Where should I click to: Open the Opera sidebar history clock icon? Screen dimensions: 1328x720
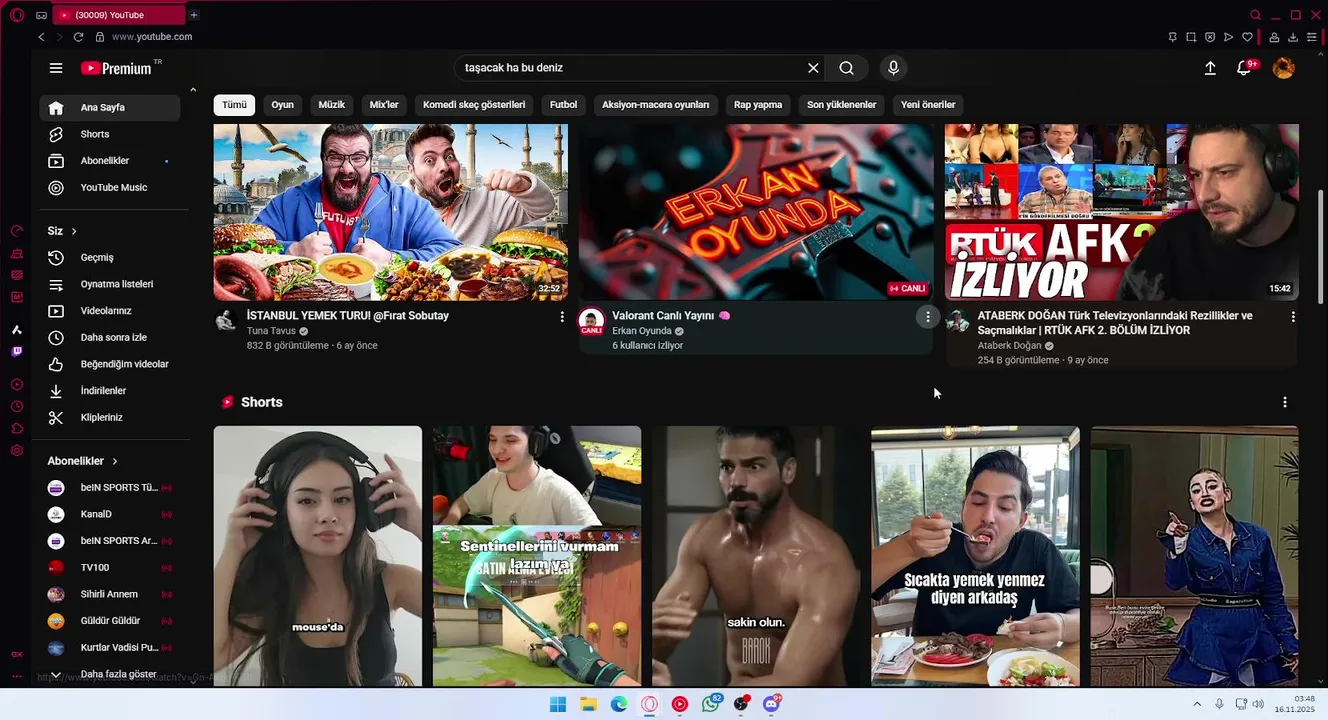click(17, 407)
